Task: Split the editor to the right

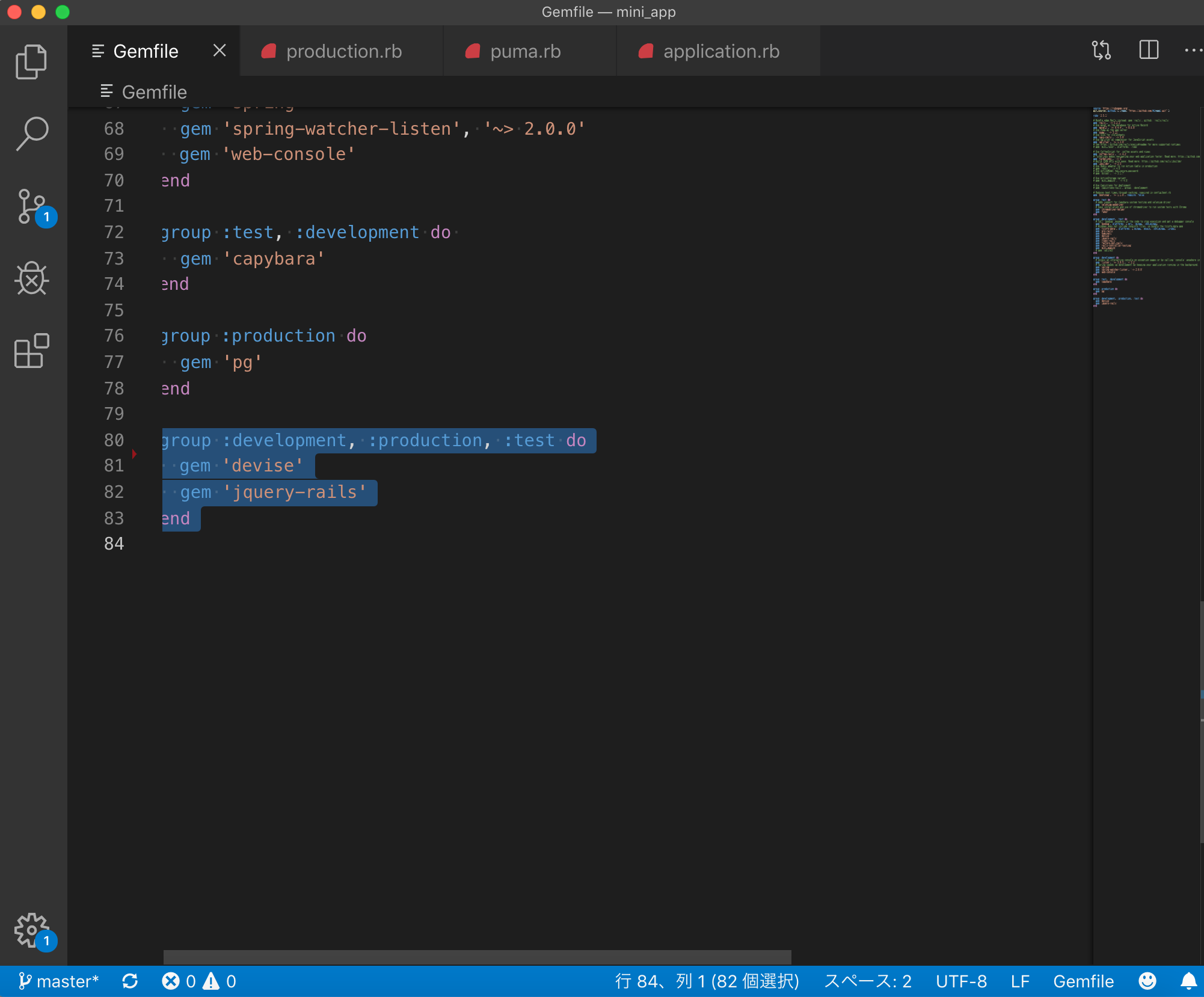Action: pos(1149,51)
